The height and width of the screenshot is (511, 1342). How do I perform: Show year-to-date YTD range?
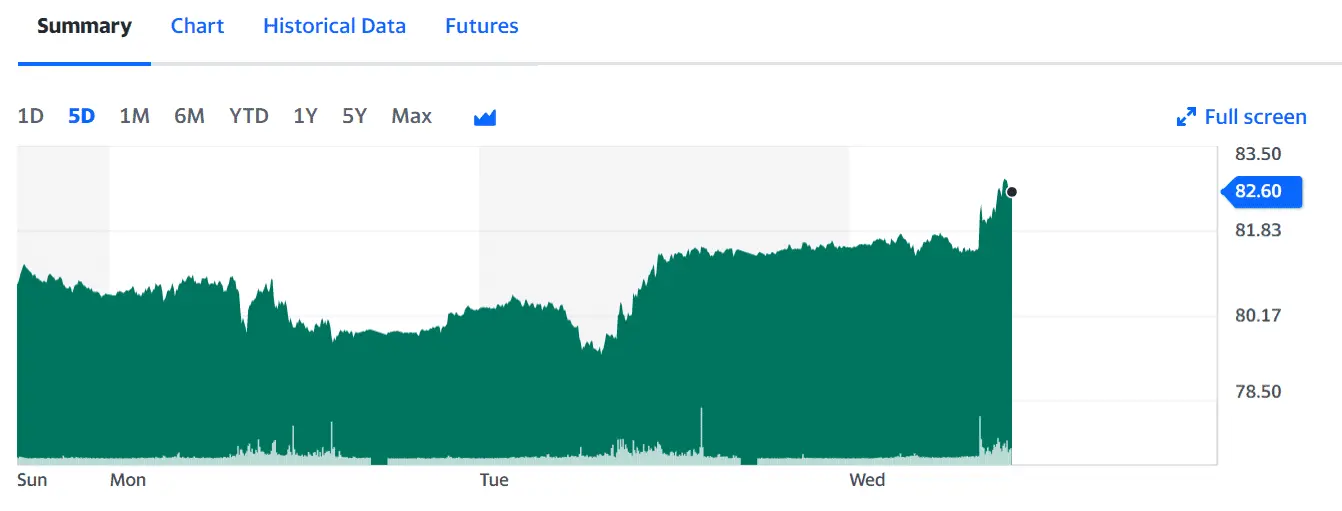click(249, 116)
